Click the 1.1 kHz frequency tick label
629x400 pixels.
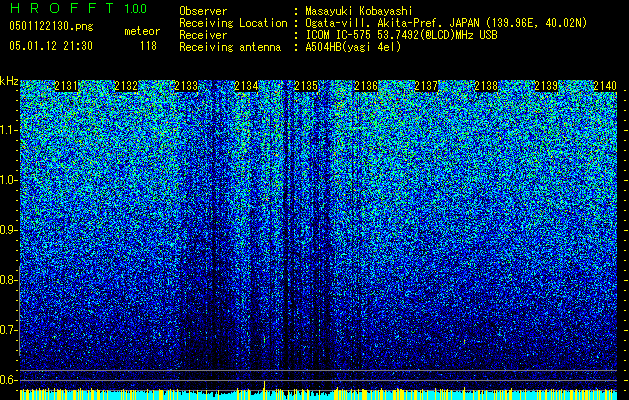(9, 130)
